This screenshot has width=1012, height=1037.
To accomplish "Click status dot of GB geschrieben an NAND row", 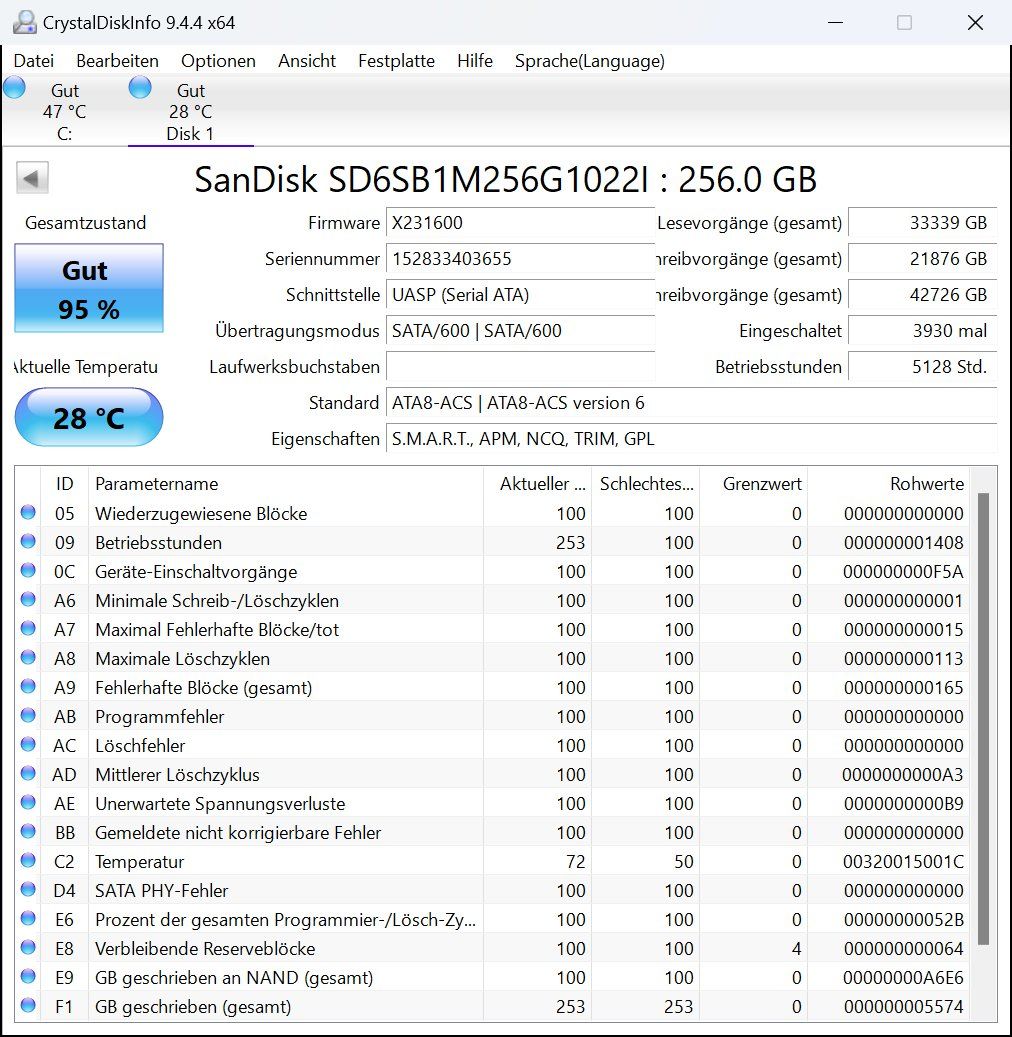I will [x=28, y=977].
